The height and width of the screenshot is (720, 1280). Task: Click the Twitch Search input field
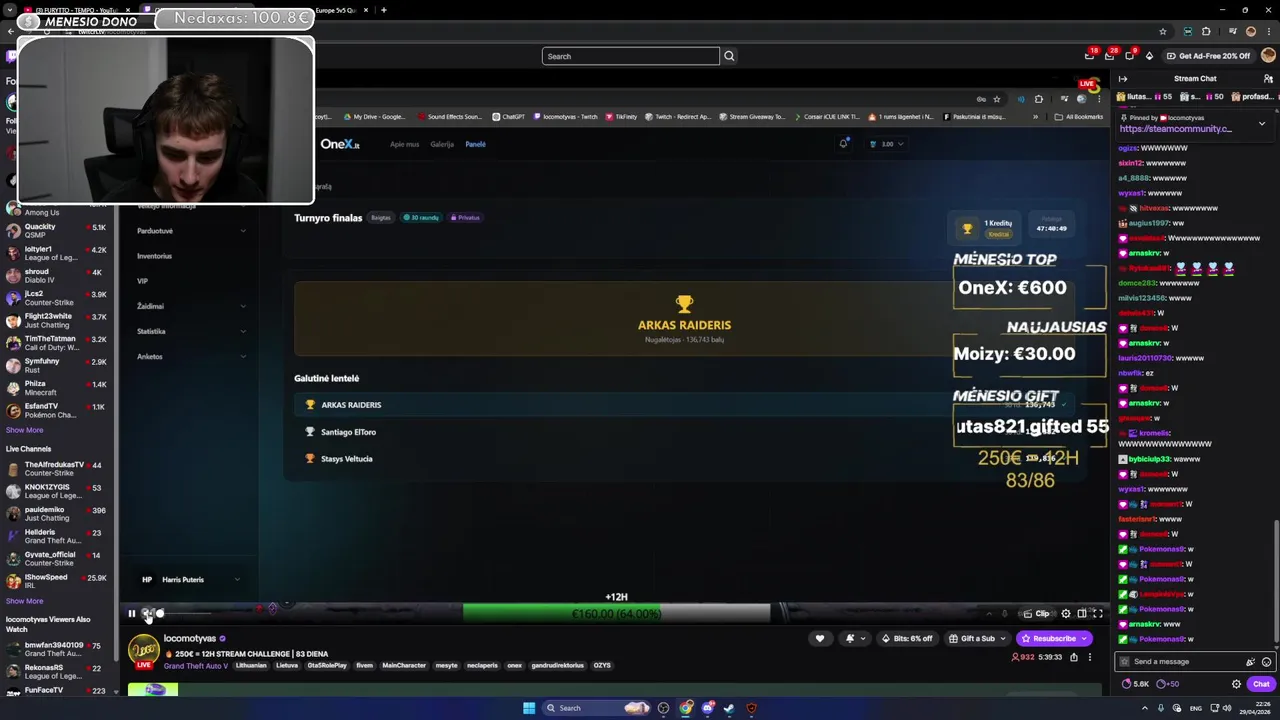pos(630,56)
